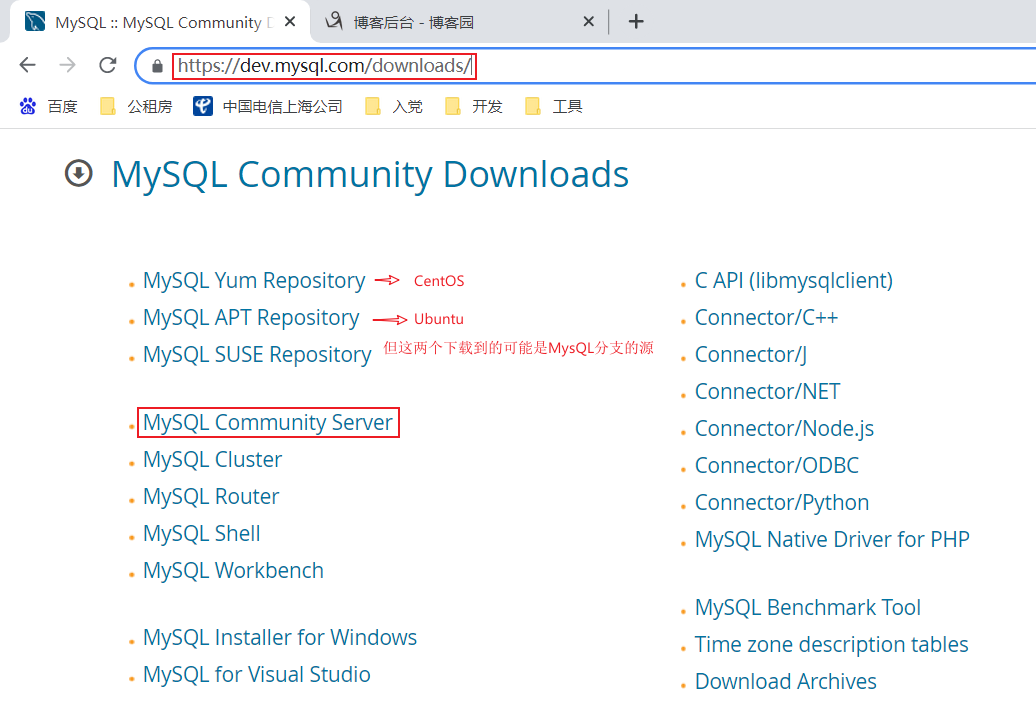
Task: Open MySQL Benchmark Tool link
Action: [x=807, y=607]
